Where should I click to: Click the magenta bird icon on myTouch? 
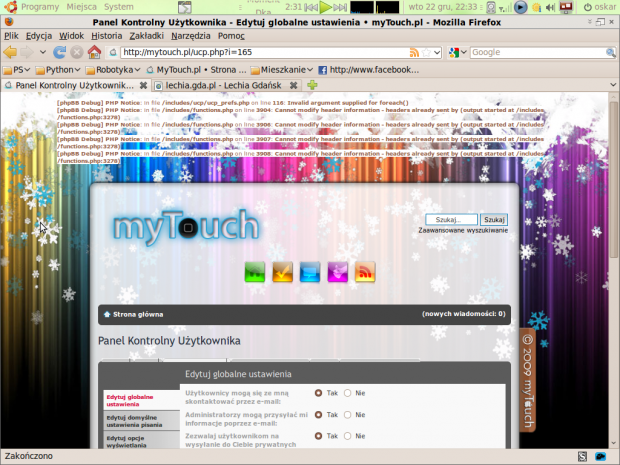(x=338, y=272)
